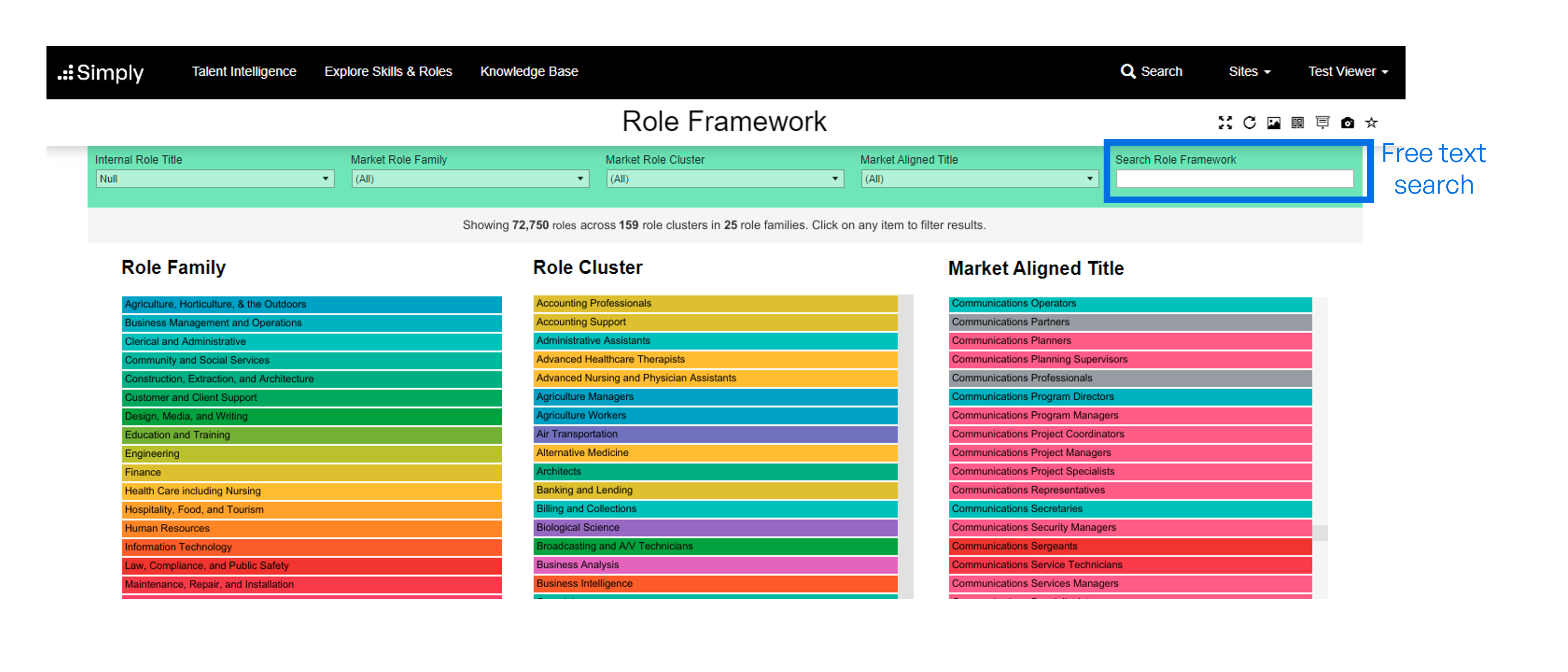The width and height of the screenshot is (1568, 672).
Task: Click the export image icon
Action: [x=1273, y=123]
